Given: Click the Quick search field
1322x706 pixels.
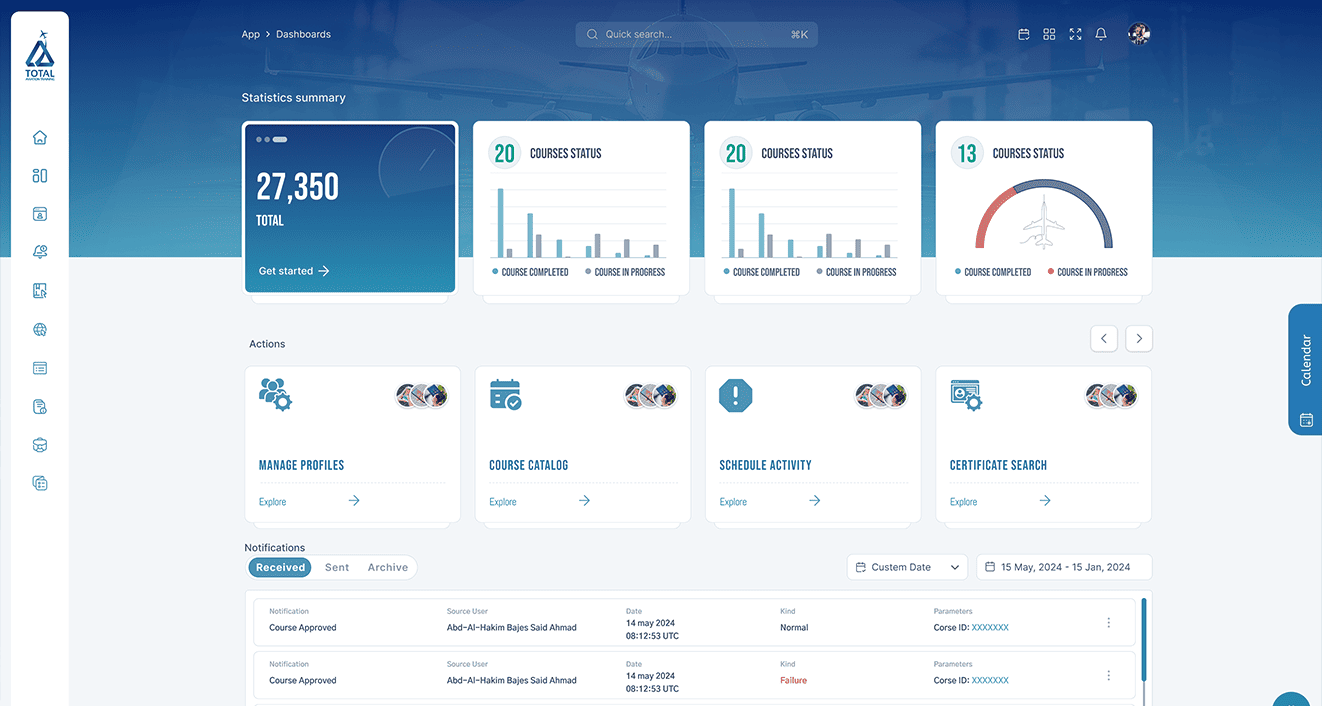Looking at the screenshot, I should 696,34.
